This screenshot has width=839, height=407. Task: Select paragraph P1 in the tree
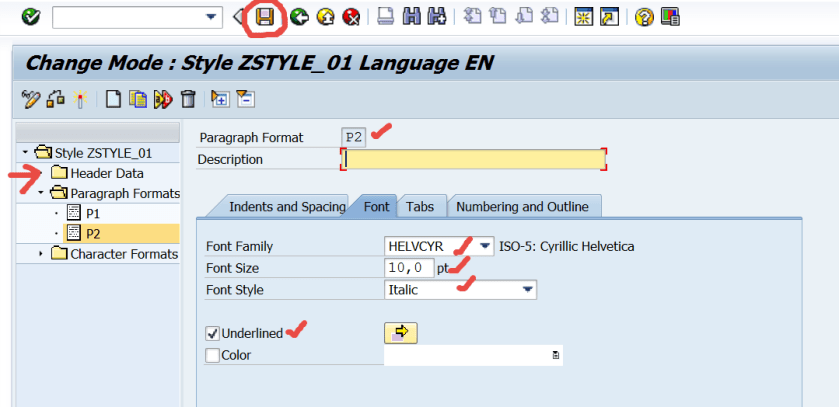tap(93, 213)
